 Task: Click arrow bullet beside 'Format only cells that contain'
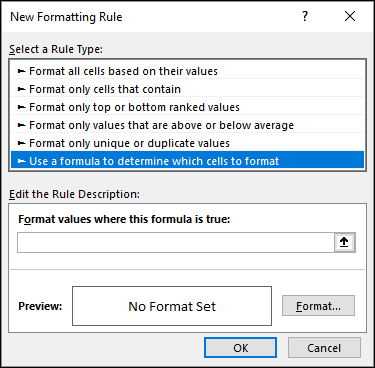22,89
